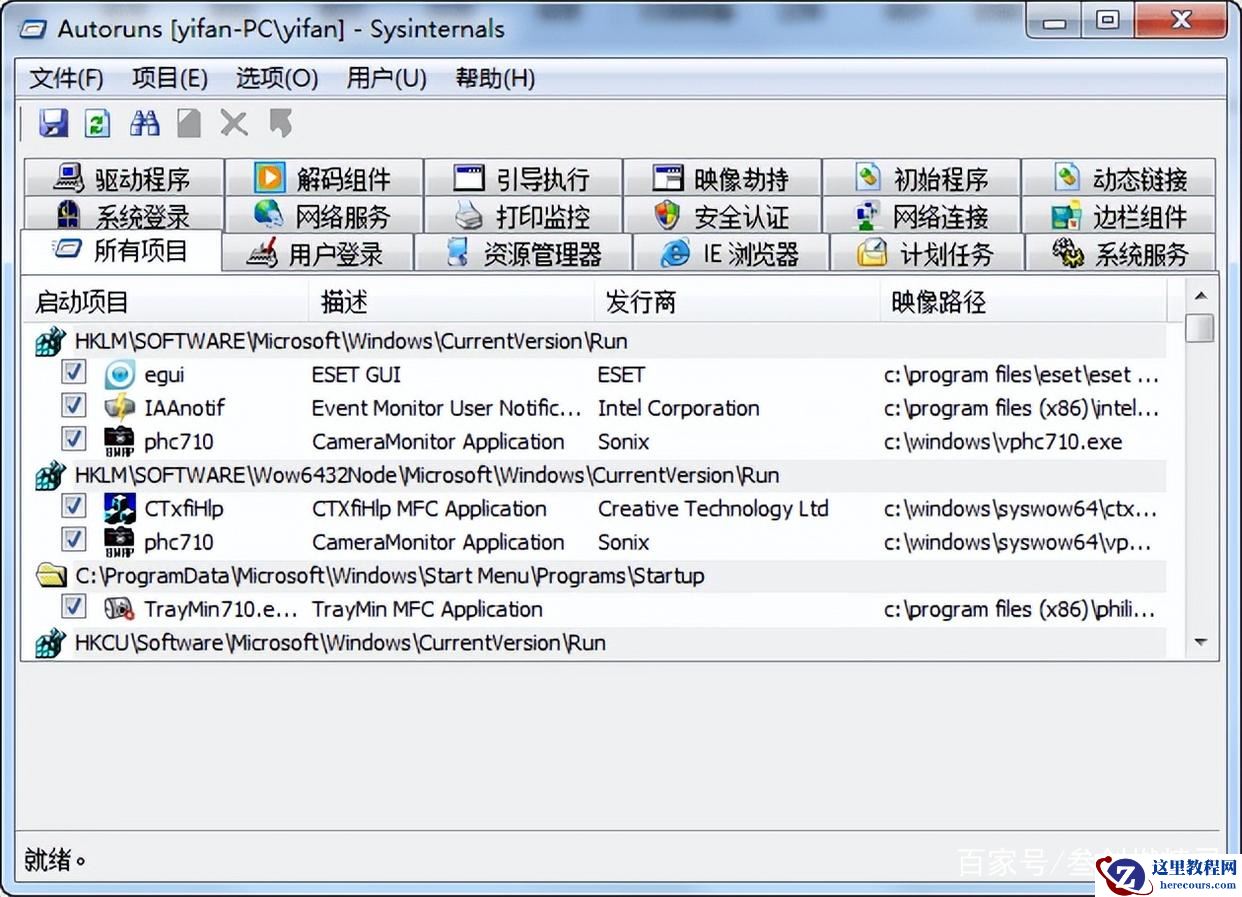Image resolution: width=1242 pixels, height=897 pixels.
Task: Uncheck phc710 with path c:\windows\vphc710.exe
Action: [73, 439]
